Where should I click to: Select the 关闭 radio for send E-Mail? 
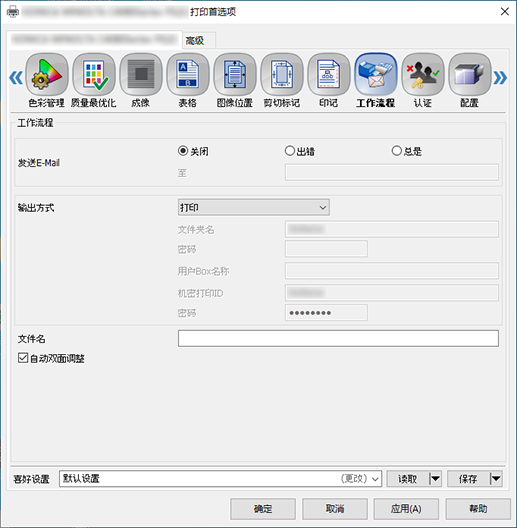pyautogui.click(x=183, y=151)
